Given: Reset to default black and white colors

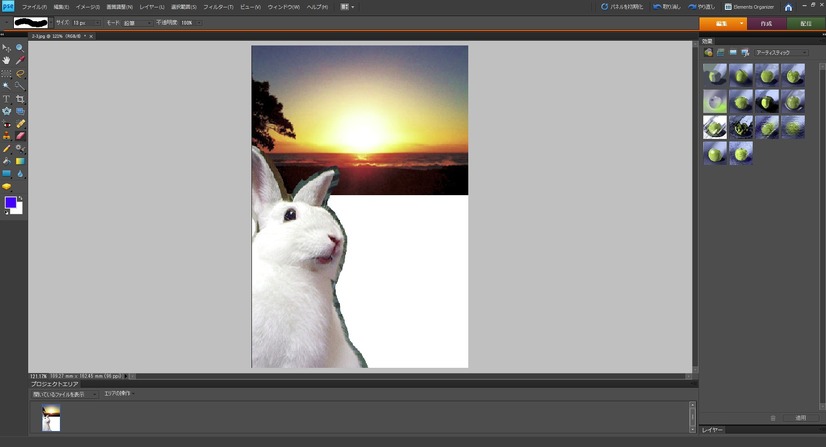Looking at the screenshot, I should click(x=6, y=212).
